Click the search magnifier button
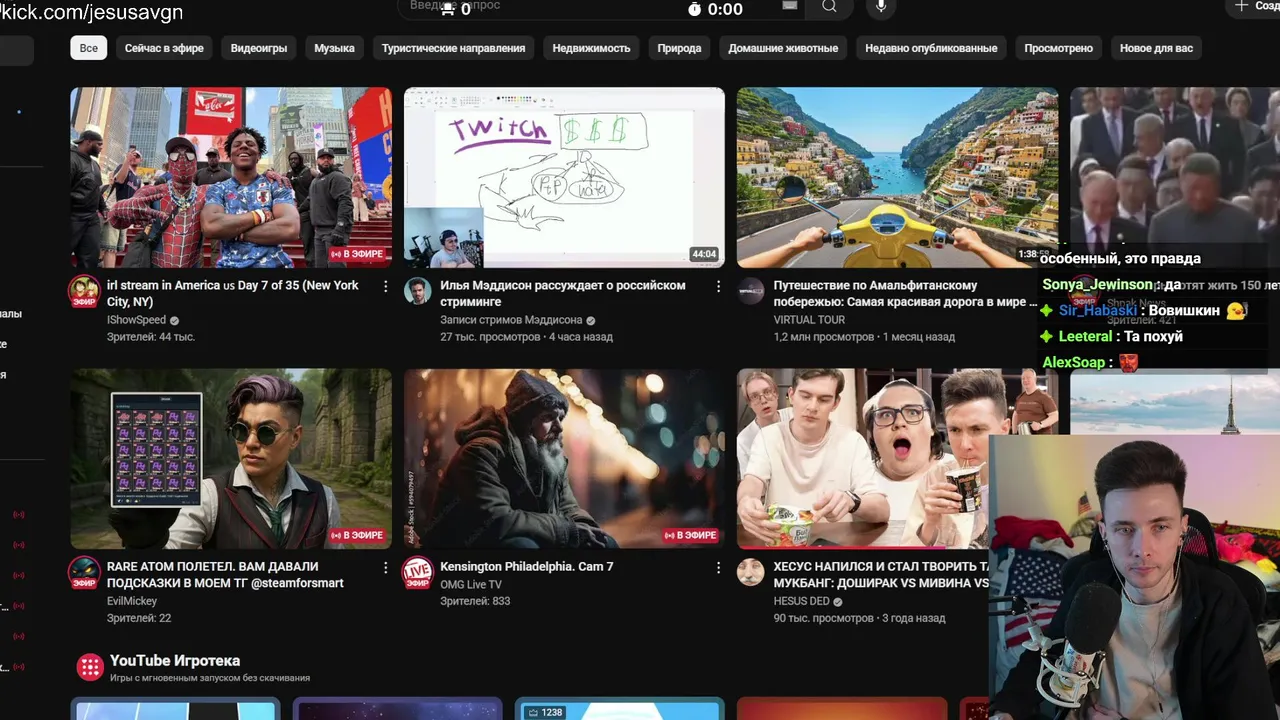The image size is (1280, 720). pyautogui.click(x=829, y=7)
